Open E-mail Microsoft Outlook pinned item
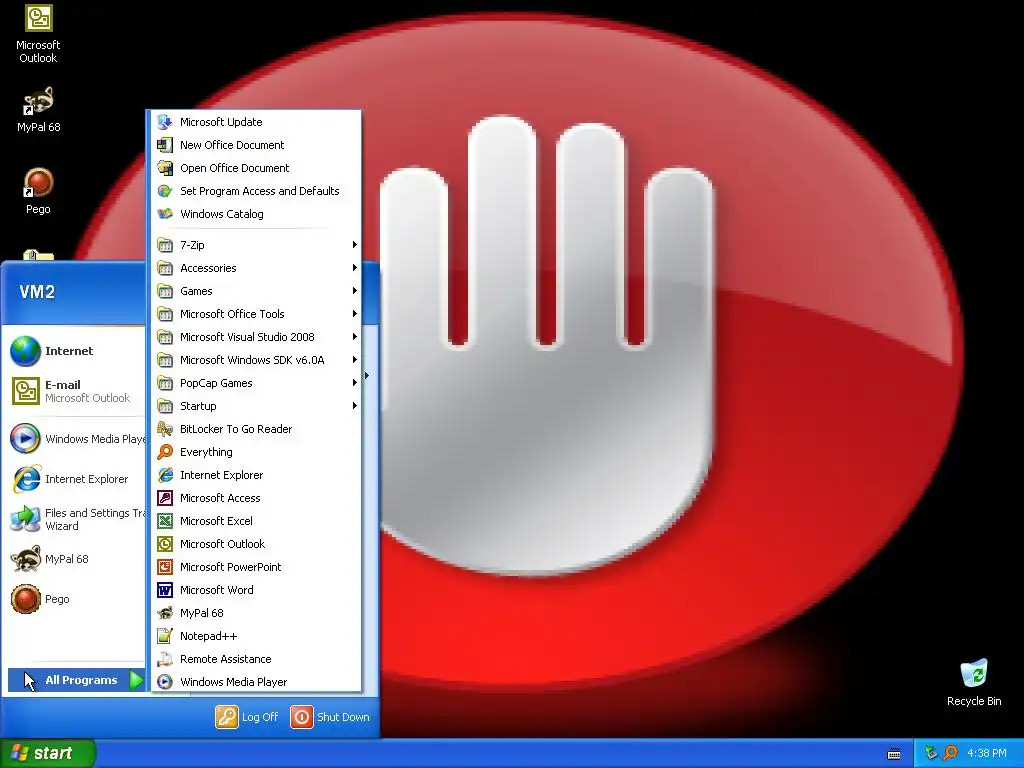The height and width of the screenshot is (768, 1024). 74,391
